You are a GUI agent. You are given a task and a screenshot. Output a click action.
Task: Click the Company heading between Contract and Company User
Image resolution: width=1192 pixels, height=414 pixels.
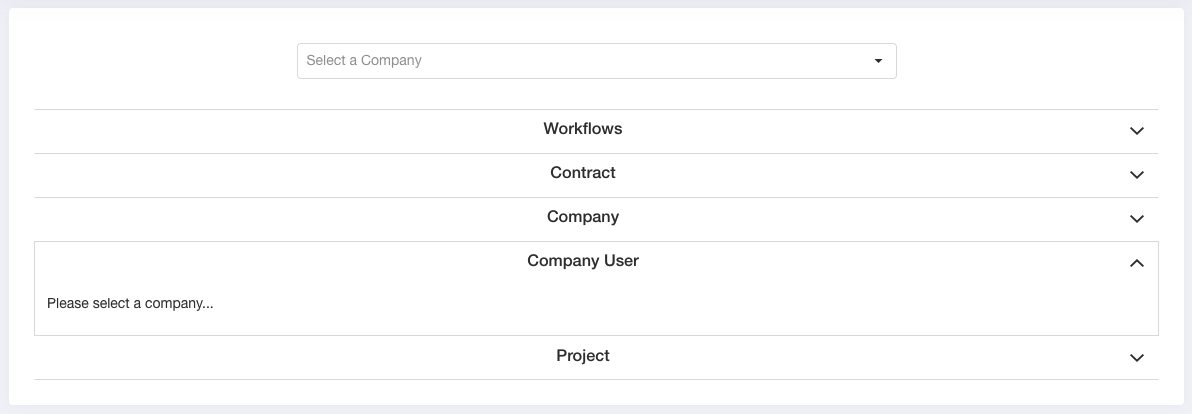coord(582,217)
